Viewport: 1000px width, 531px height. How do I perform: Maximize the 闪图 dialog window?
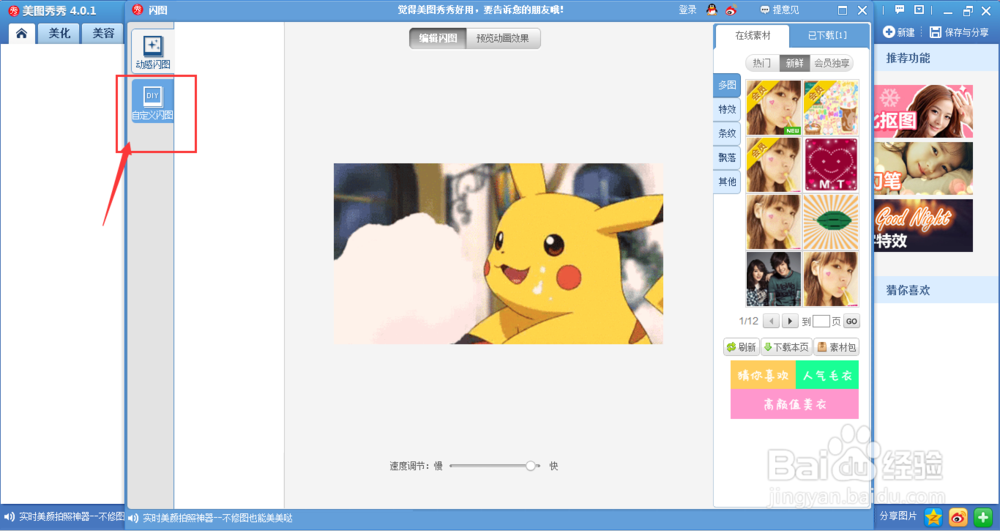(842, 10)
